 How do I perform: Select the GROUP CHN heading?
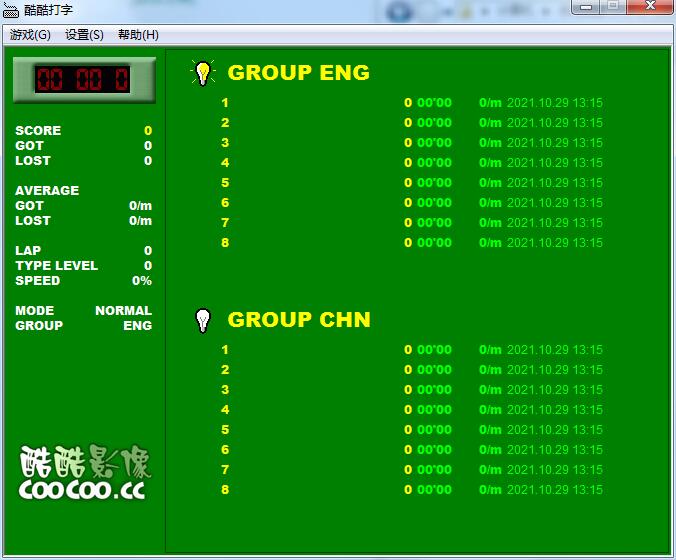299,320
